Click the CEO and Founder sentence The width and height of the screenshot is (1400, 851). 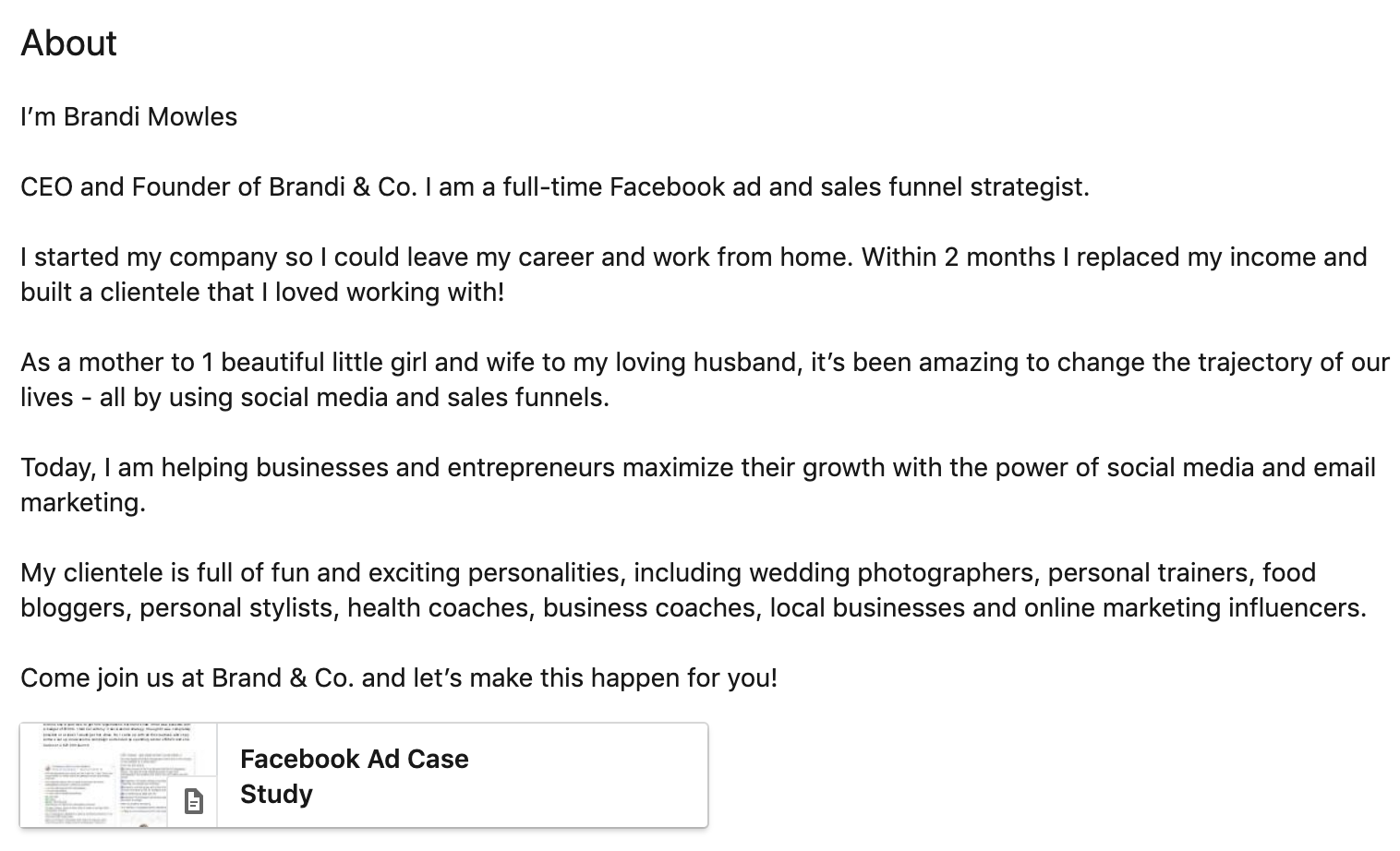point(555,186)
